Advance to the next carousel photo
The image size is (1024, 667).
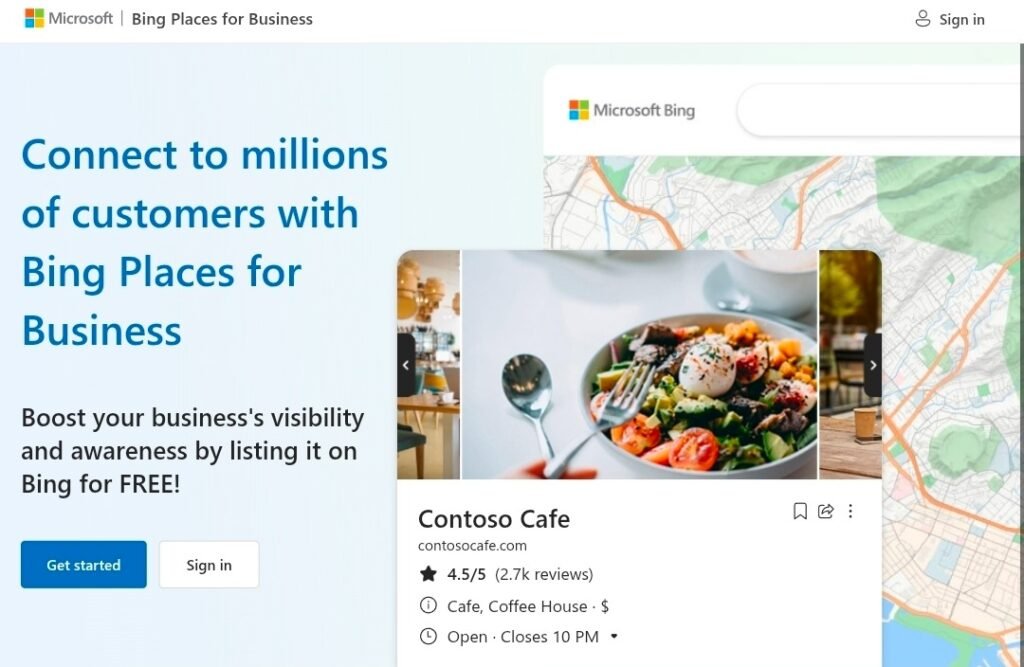point(873,365)
